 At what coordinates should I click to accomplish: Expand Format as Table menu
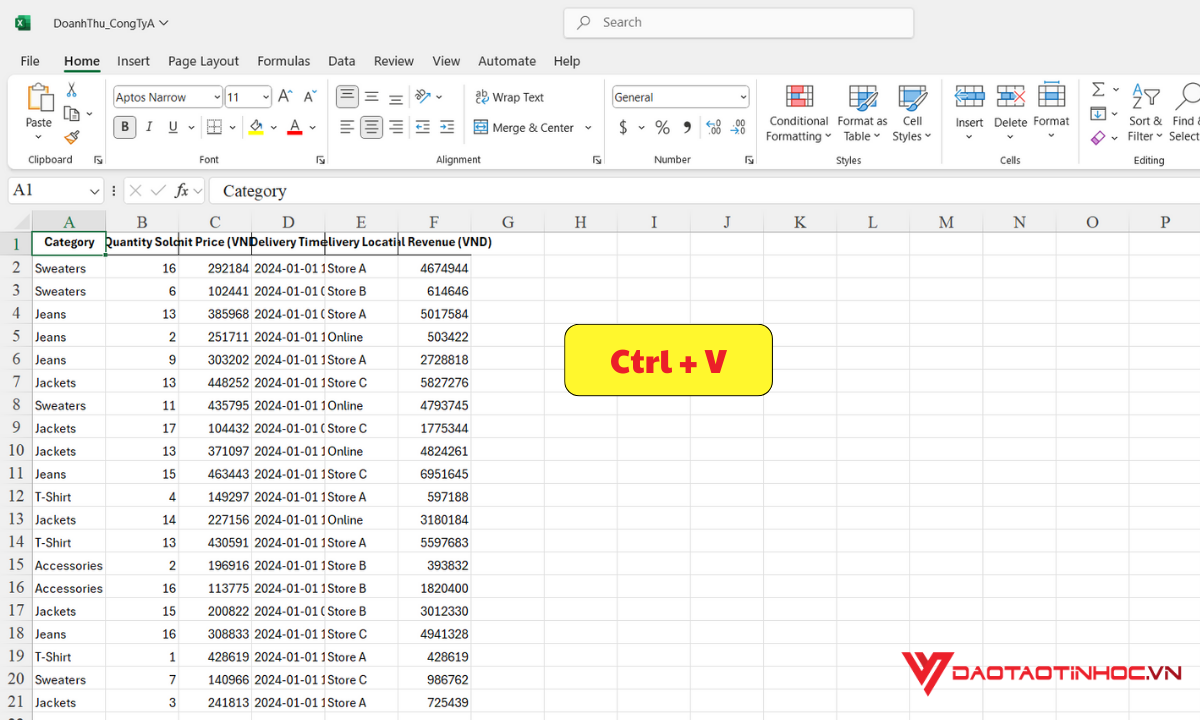(x=862, y=113)
